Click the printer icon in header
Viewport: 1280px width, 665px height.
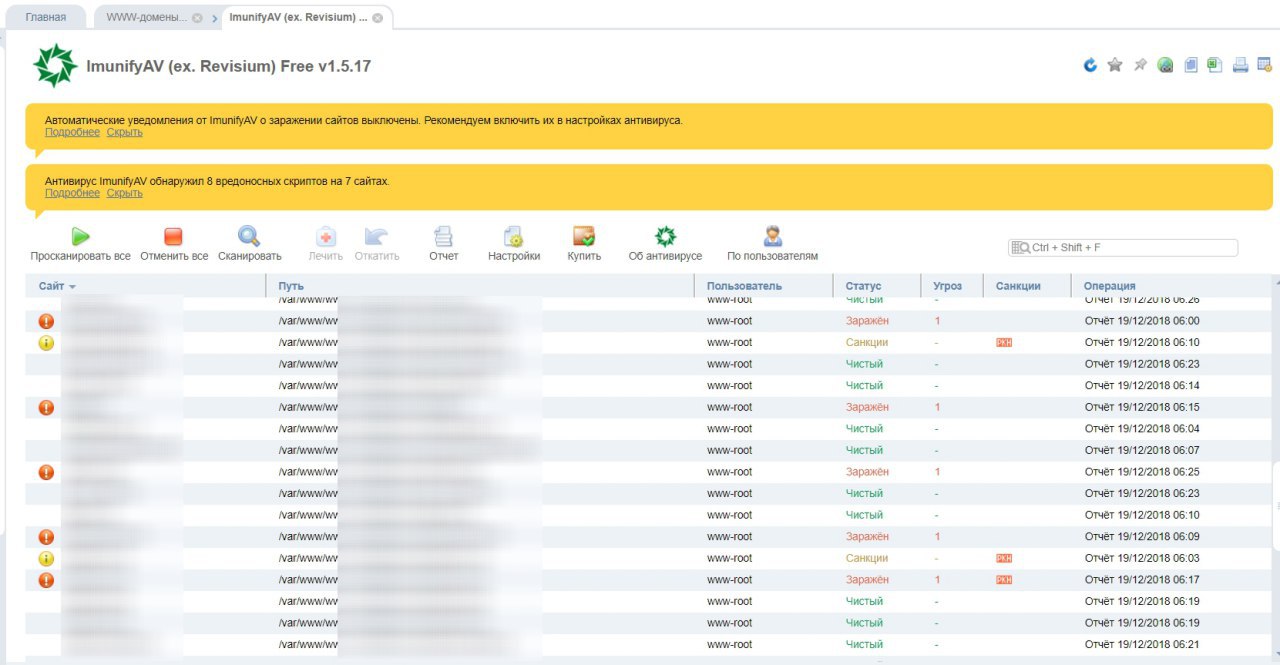(x=1240, y=65)
